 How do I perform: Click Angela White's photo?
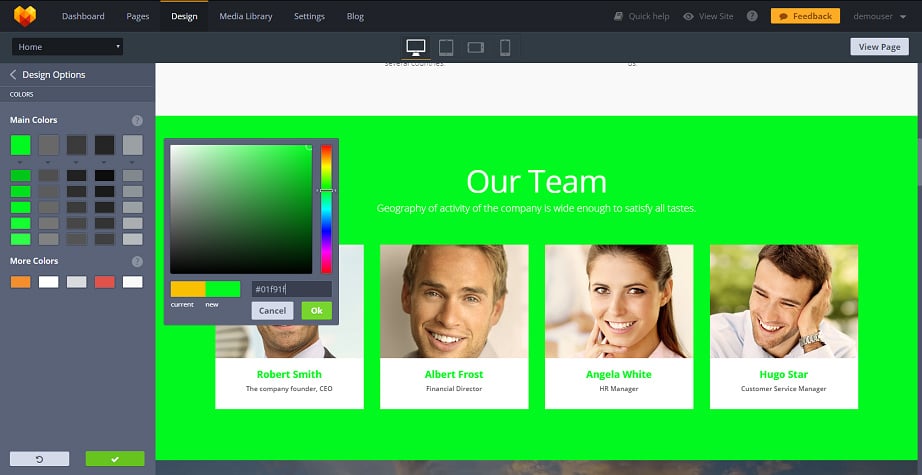click(x=619, y=302)
